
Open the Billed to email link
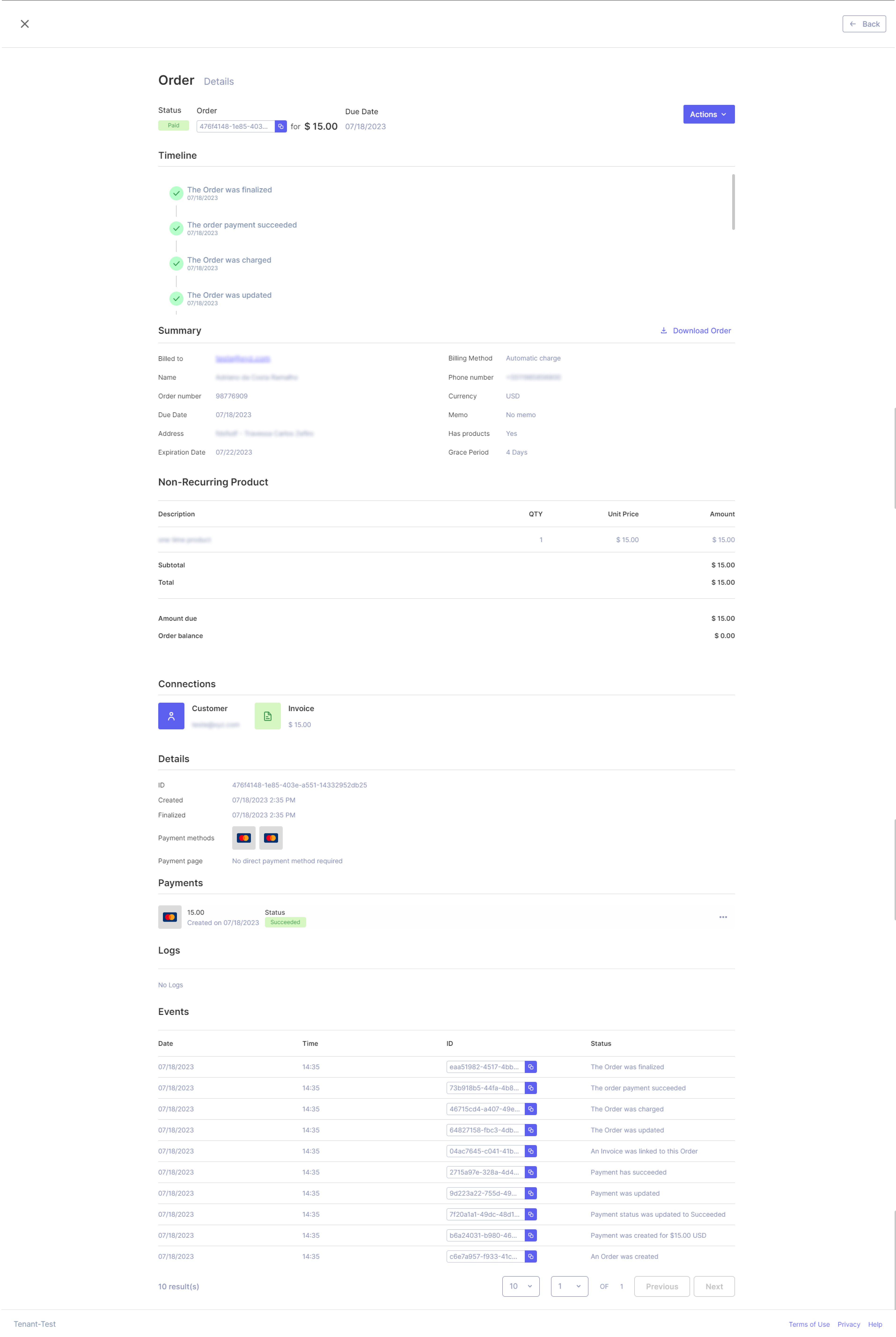243,359
